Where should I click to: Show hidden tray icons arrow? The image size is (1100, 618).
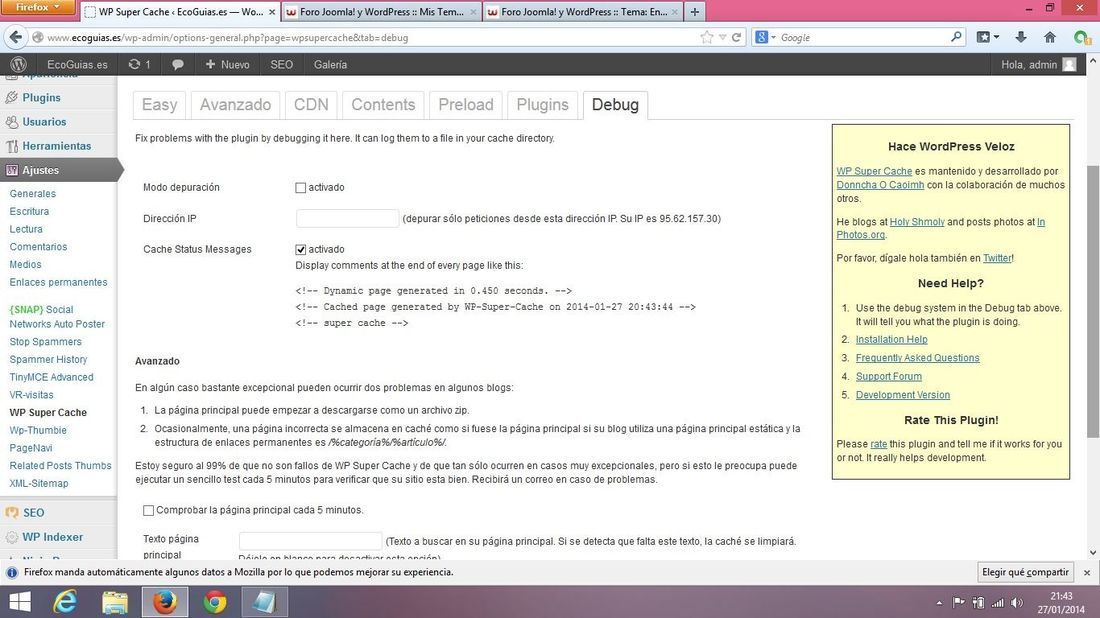[939, 603]
